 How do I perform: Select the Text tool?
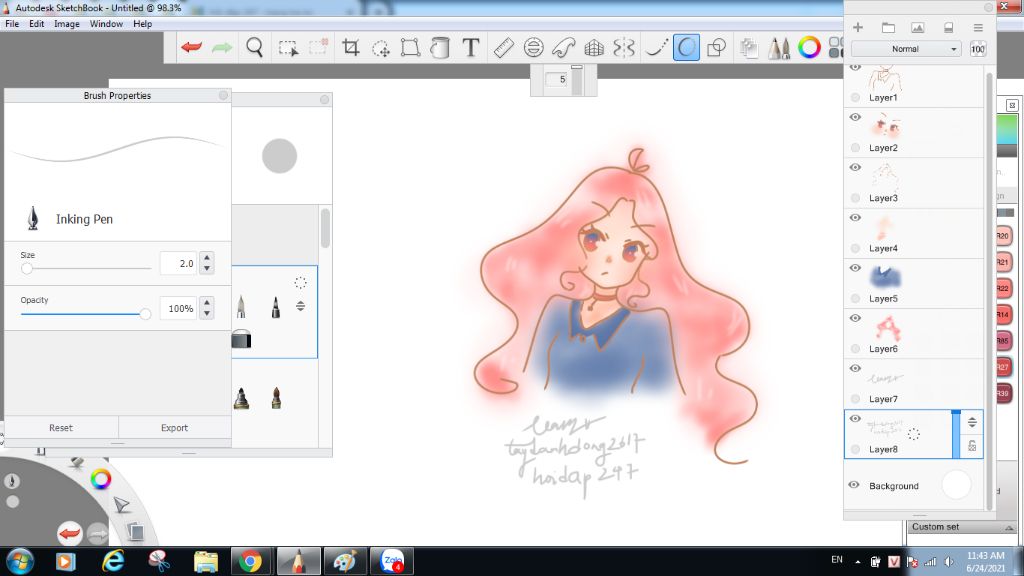(470, 47)
